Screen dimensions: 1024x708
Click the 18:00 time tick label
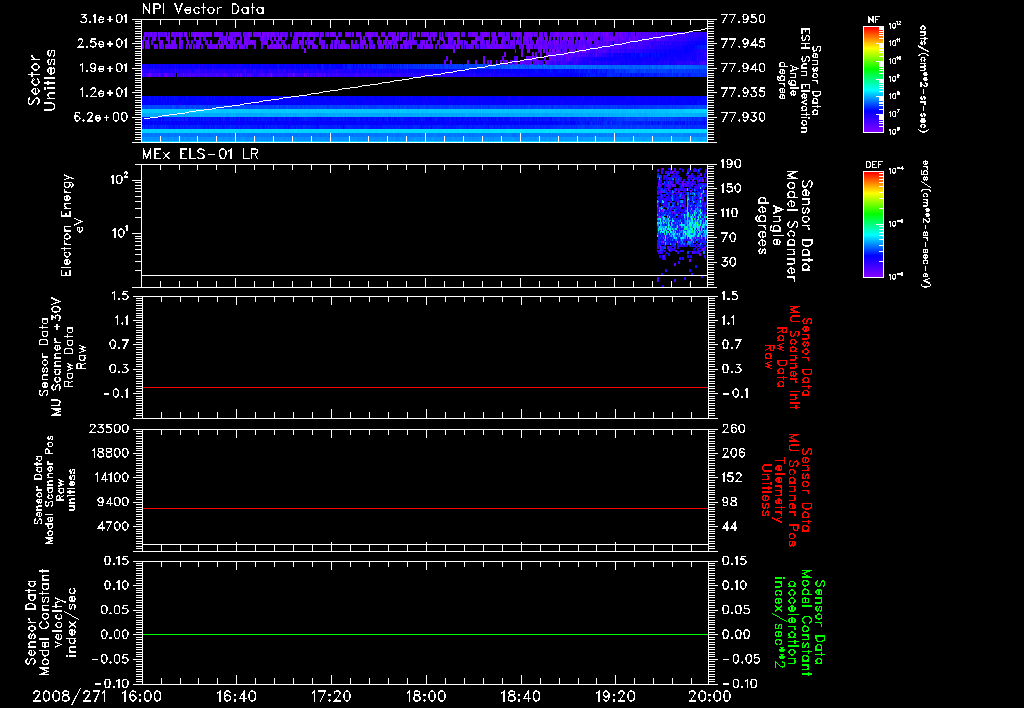point(426,696)
